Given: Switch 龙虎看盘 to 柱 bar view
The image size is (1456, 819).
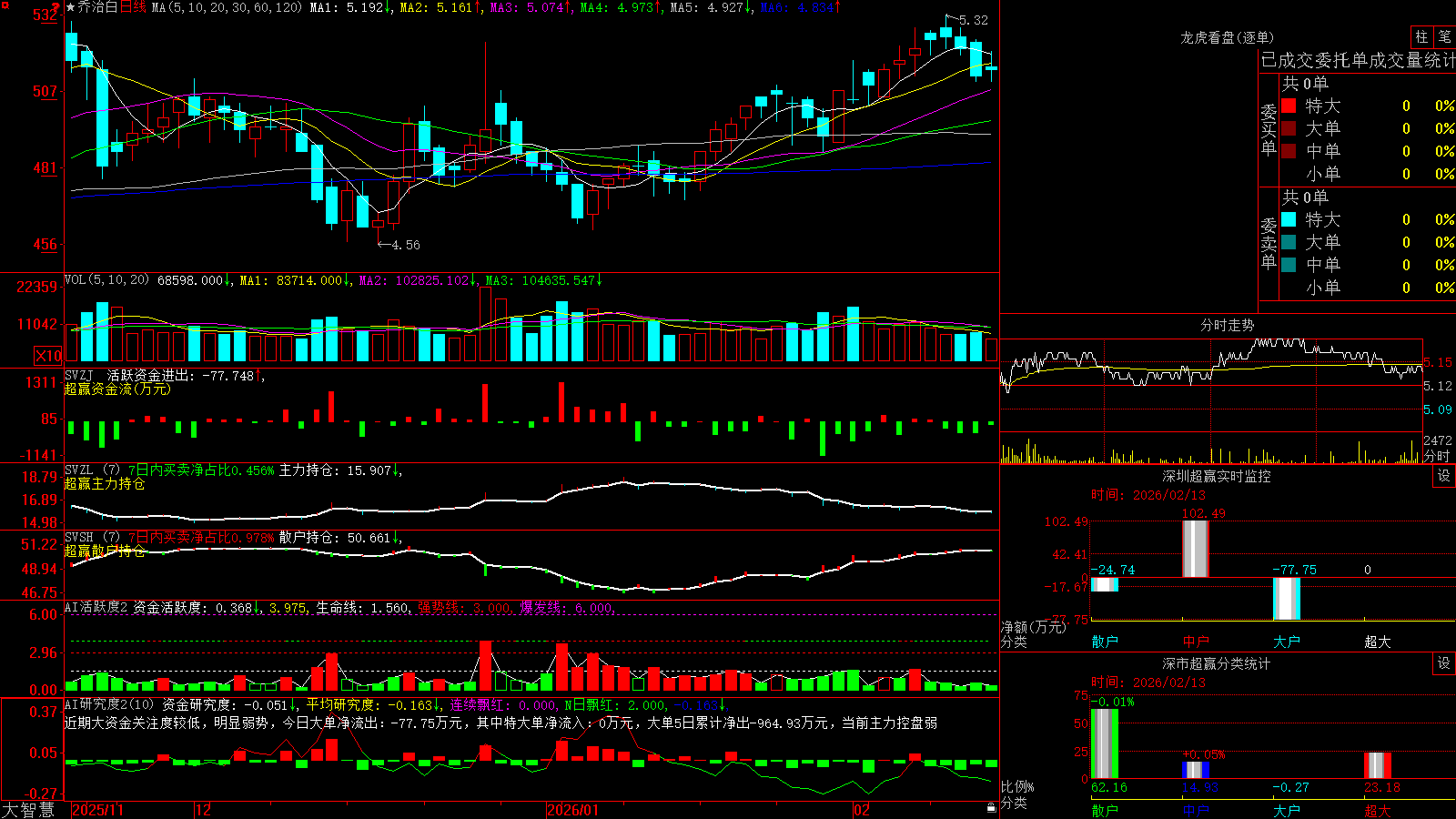Looking at the screenshot, I should coord(1421,36).
